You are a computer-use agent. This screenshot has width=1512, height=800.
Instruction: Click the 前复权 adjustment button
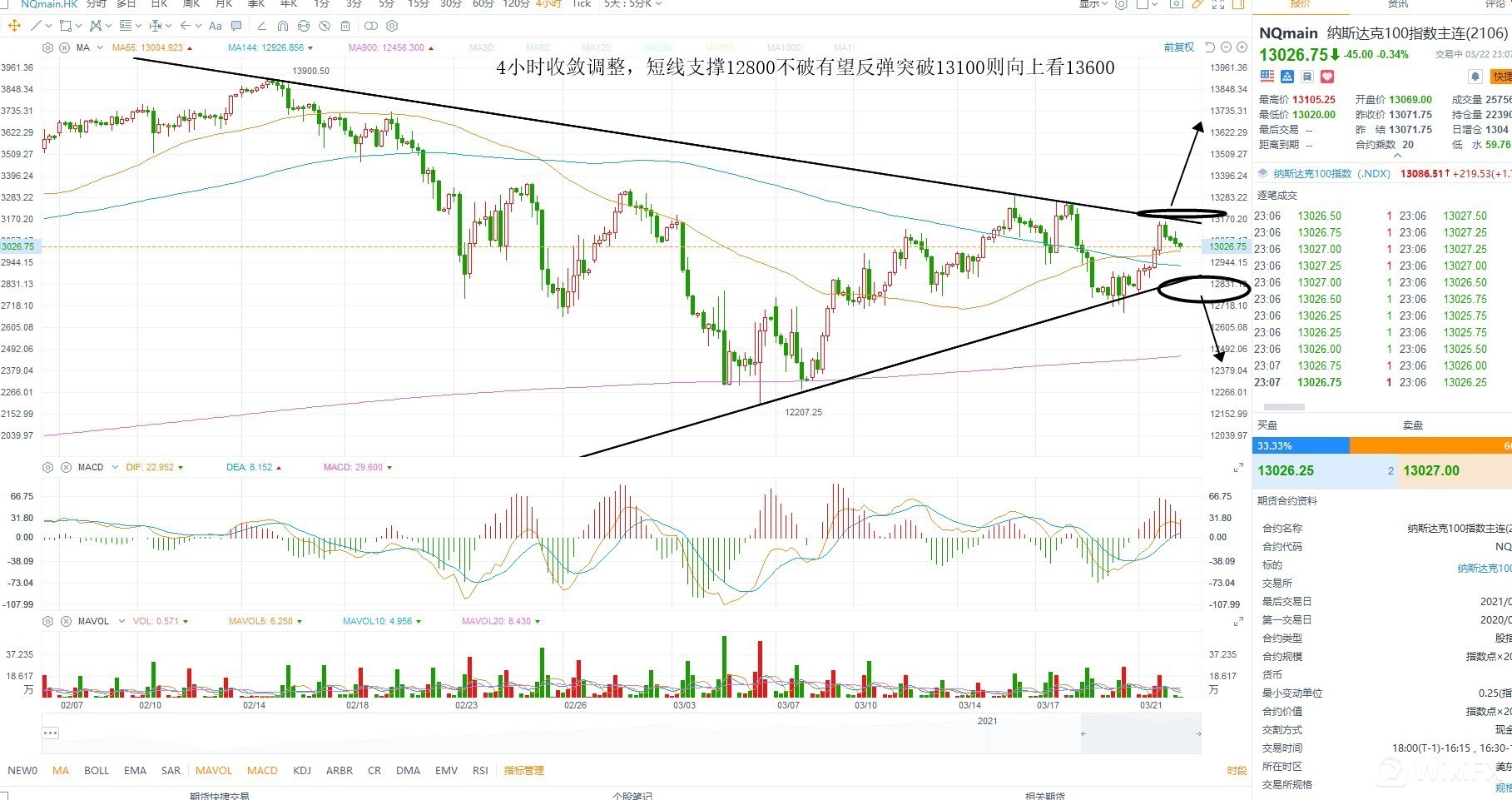tap(1179, 47)
